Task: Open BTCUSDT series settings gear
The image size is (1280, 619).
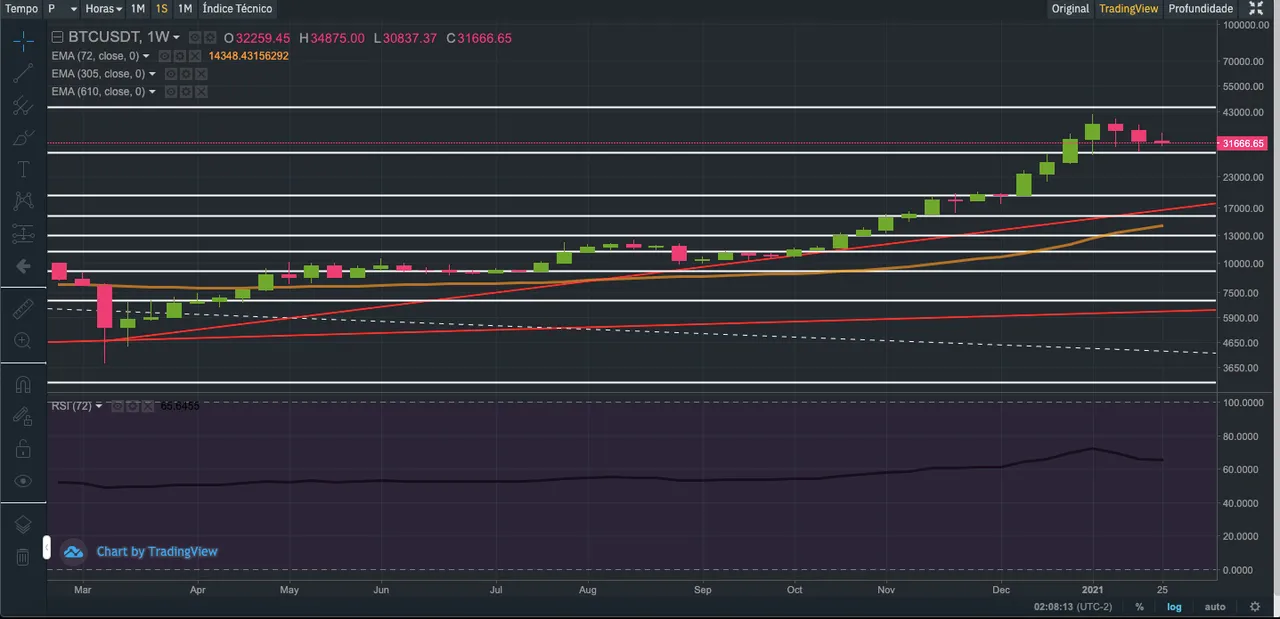Action: pos(210,38)
